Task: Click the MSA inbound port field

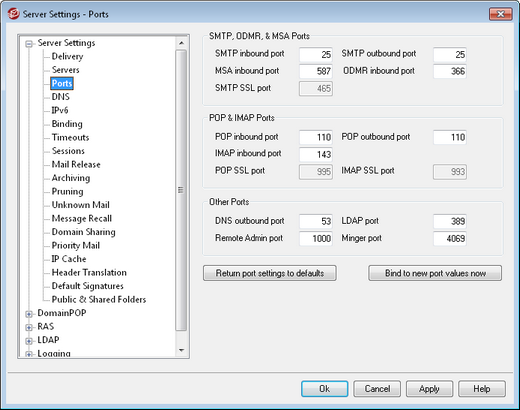Action: point(316,71)
